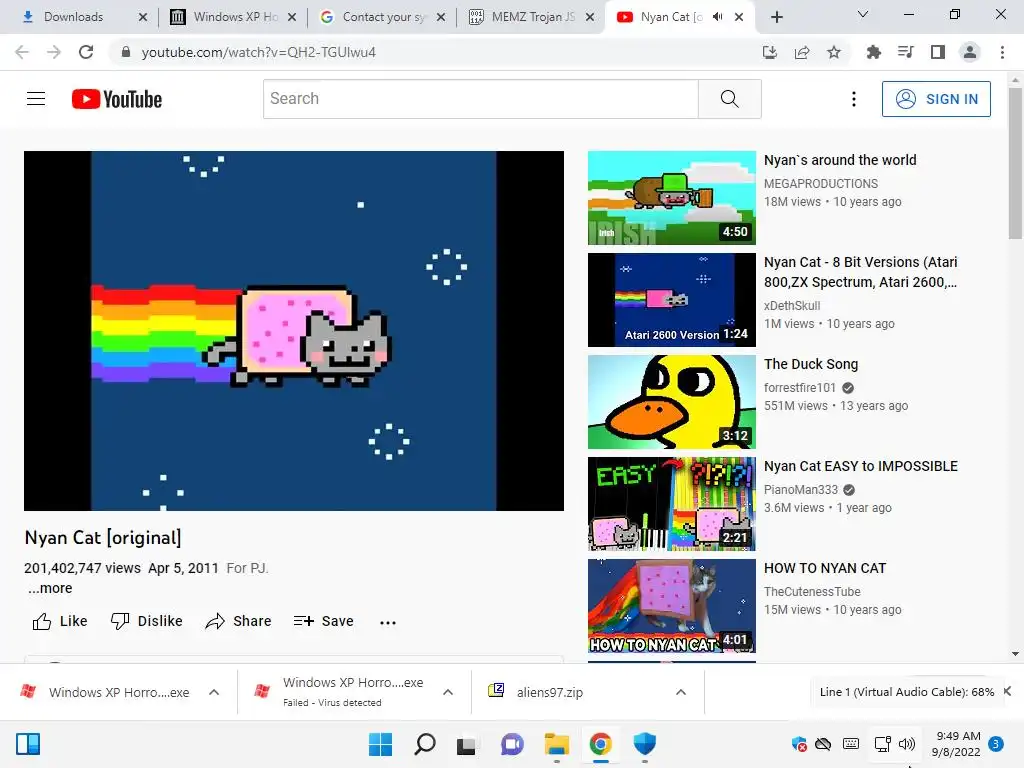1024x768 pixels.
Task: Open the Extensions puzzle icon
Action: tap(873, 52)
